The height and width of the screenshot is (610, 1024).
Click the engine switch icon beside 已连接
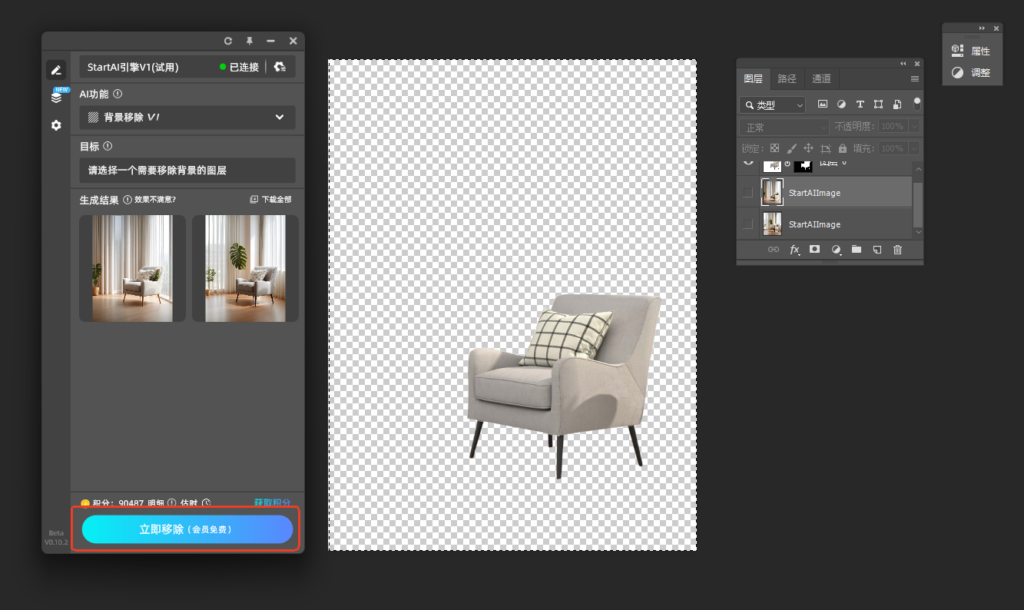pos(280,67)
